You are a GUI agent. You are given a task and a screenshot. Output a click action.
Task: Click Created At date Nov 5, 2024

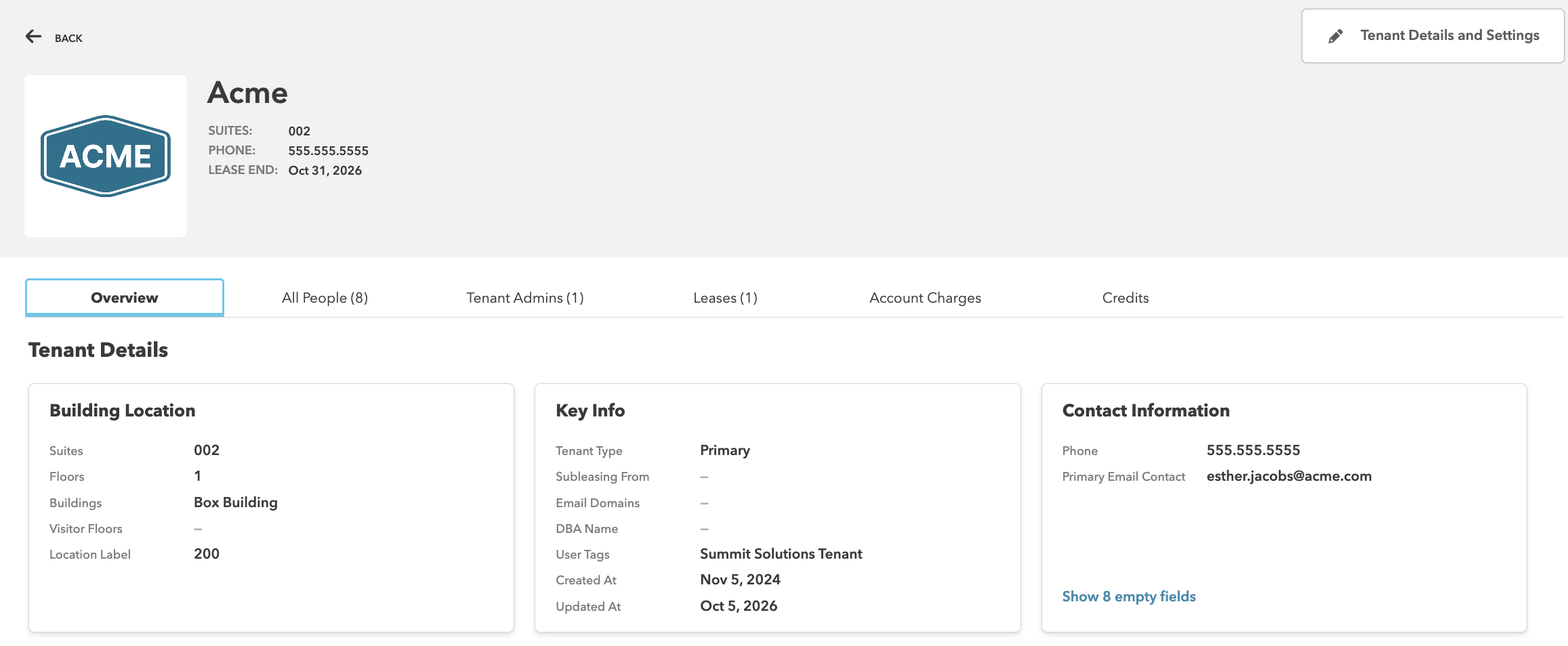click(x=740, y=580)
